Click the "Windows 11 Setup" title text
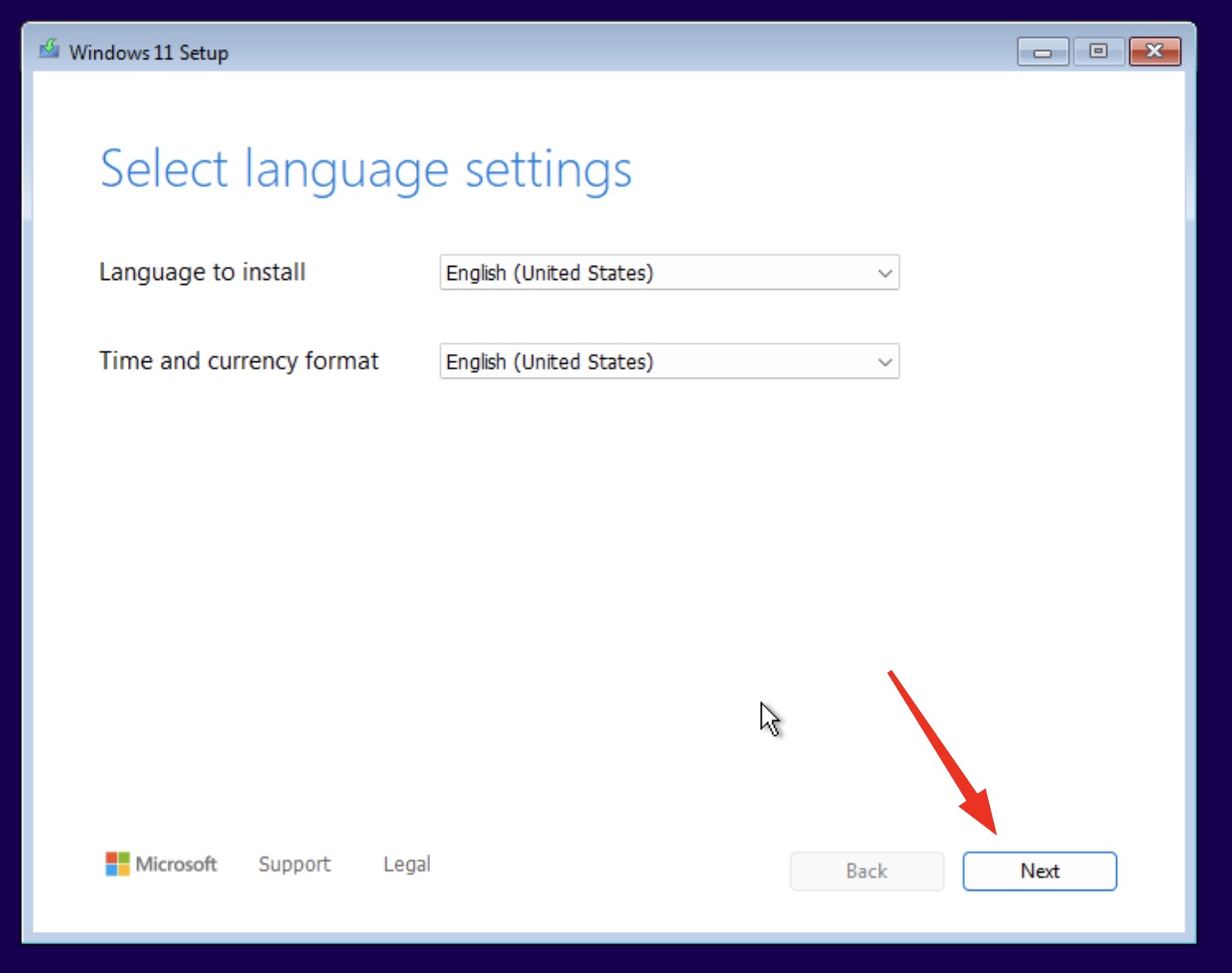The width and height of the screenshot is (1232, 973). pyautogui.click(x=149, y=53)
